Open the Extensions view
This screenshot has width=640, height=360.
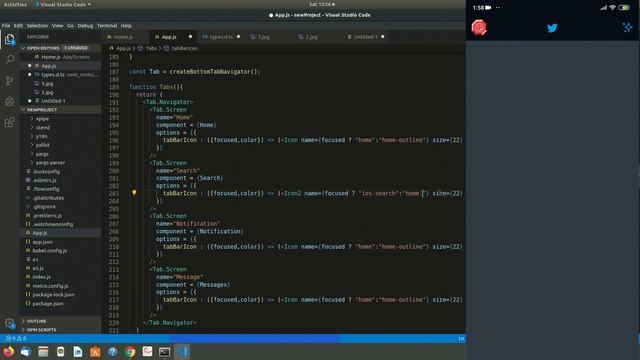(9, 122)
